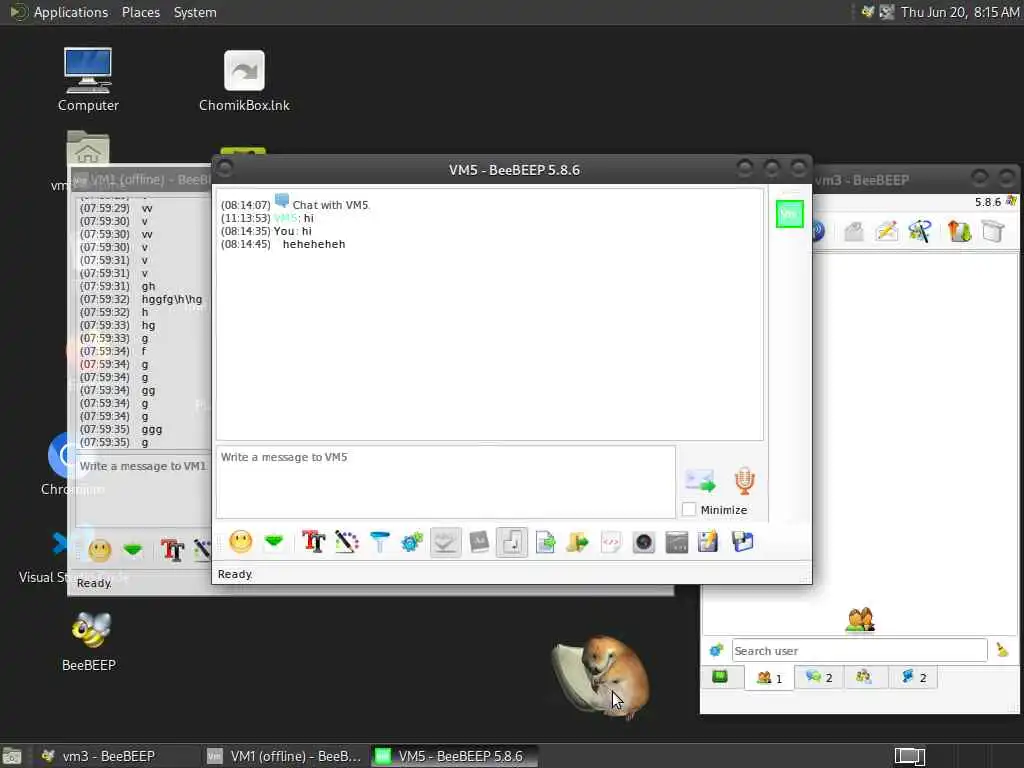
Task: Open the System menu
Action: tap(195, 12)
